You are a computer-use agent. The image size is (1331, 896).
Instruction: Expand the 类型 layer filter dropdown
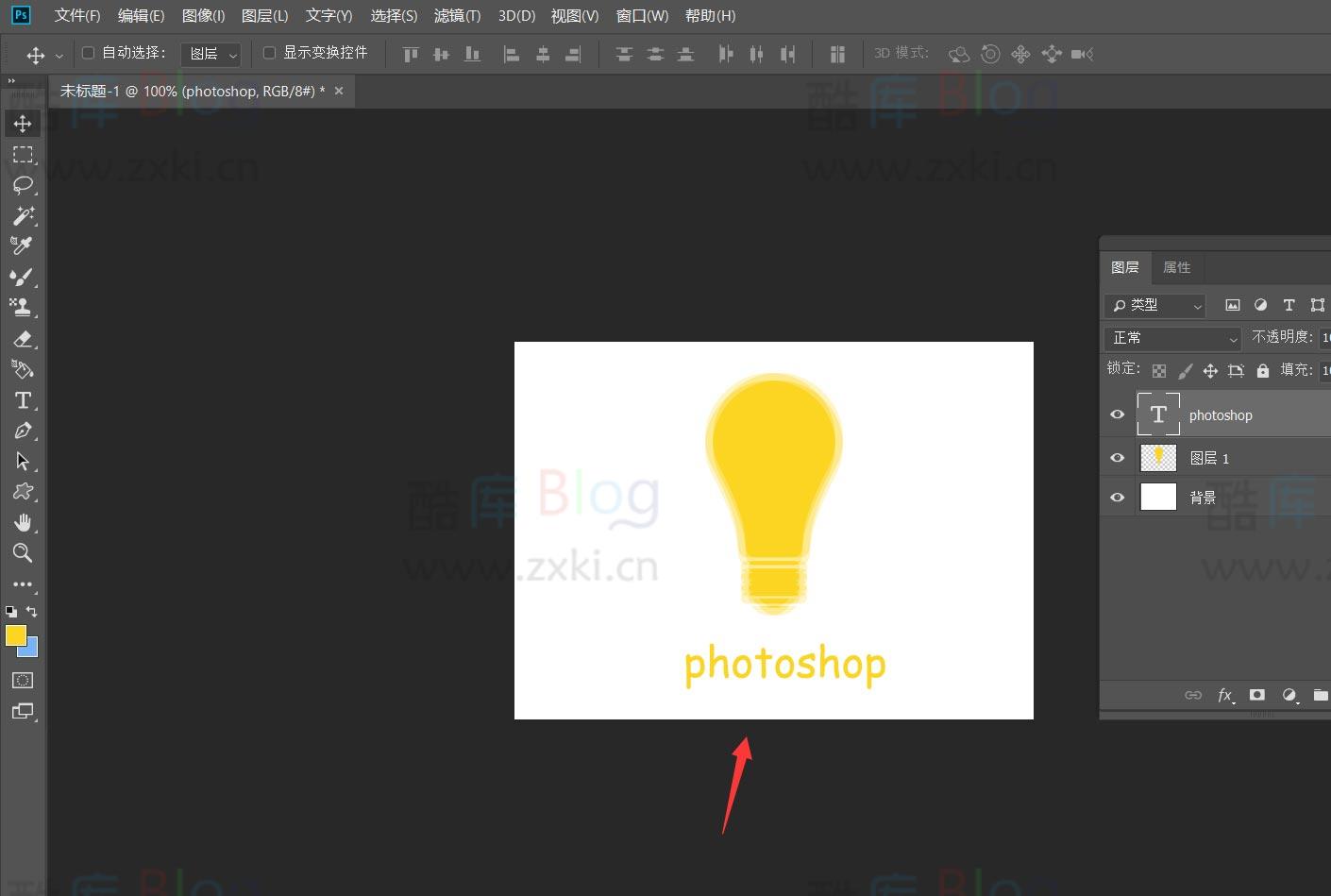pyautogui.click(x=1155, y=305)
